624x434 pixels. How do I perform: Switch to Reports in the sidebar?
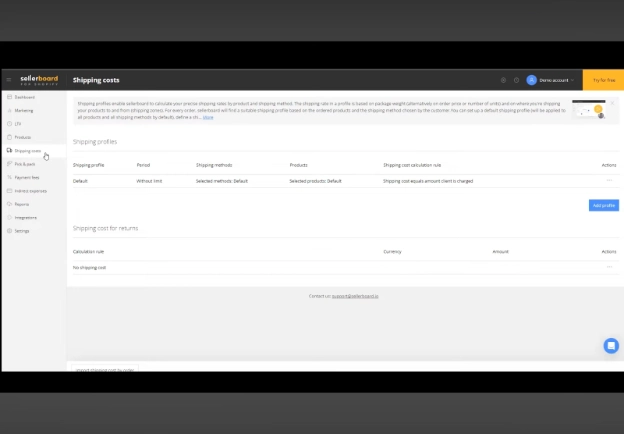pyautogui.click(x=22, y=204)
